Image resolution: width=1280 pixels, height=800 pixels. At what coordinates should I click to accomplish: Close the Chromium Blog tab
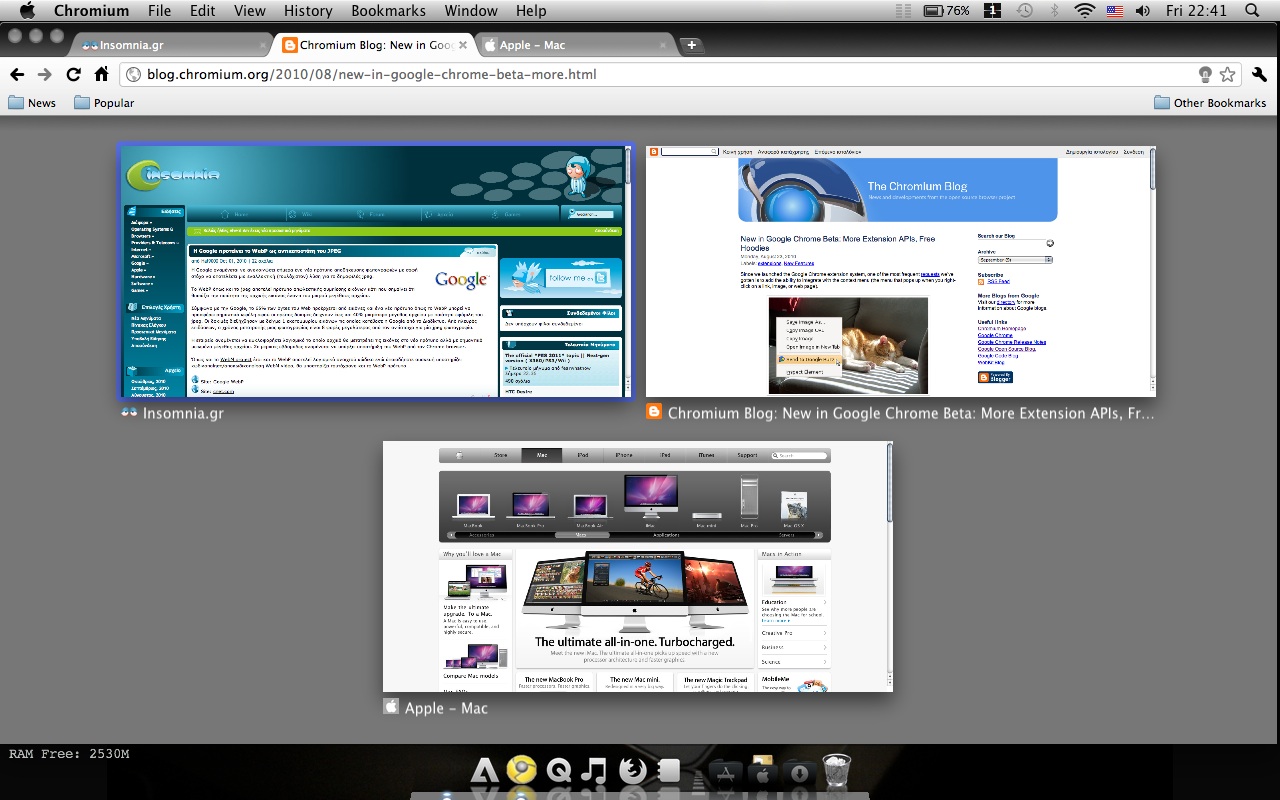(x=462, y=45)
